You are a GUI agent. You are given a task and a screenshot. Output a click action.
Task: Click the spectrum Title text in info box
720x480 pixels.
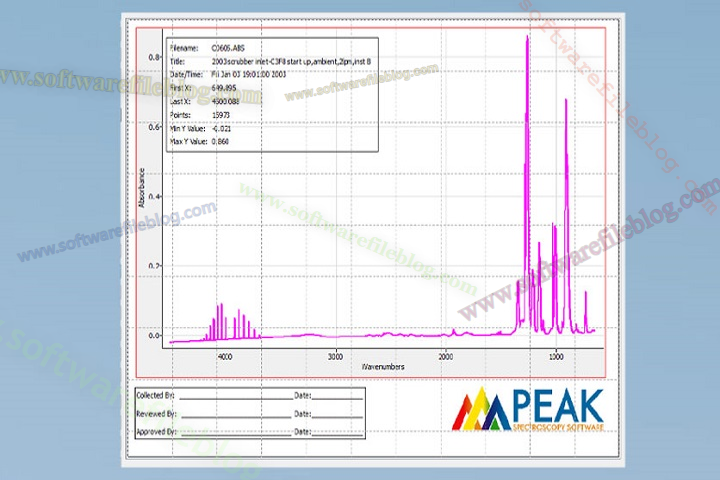pyautogui.click(x=290, y=61)
